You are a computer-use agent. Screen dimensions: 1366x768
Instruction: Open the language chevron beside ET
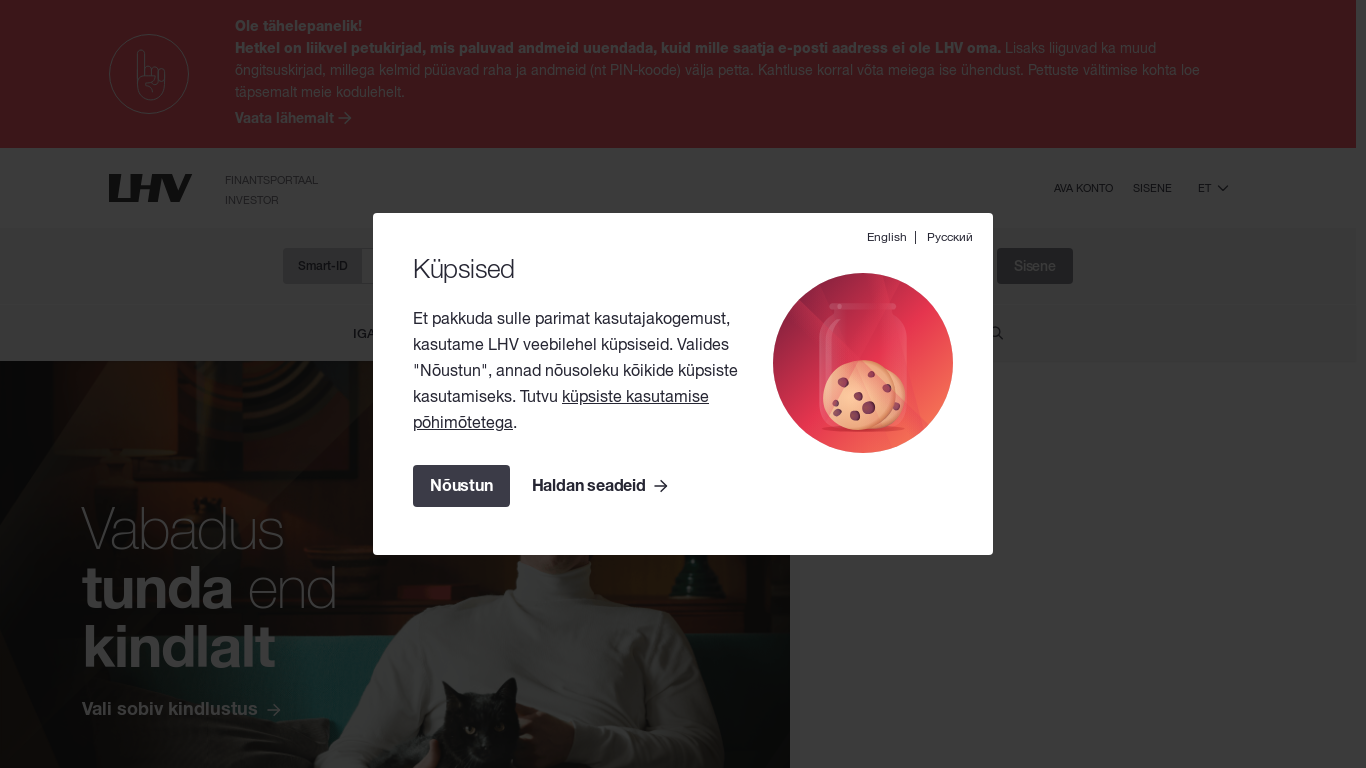click(x=1223, y=188)
